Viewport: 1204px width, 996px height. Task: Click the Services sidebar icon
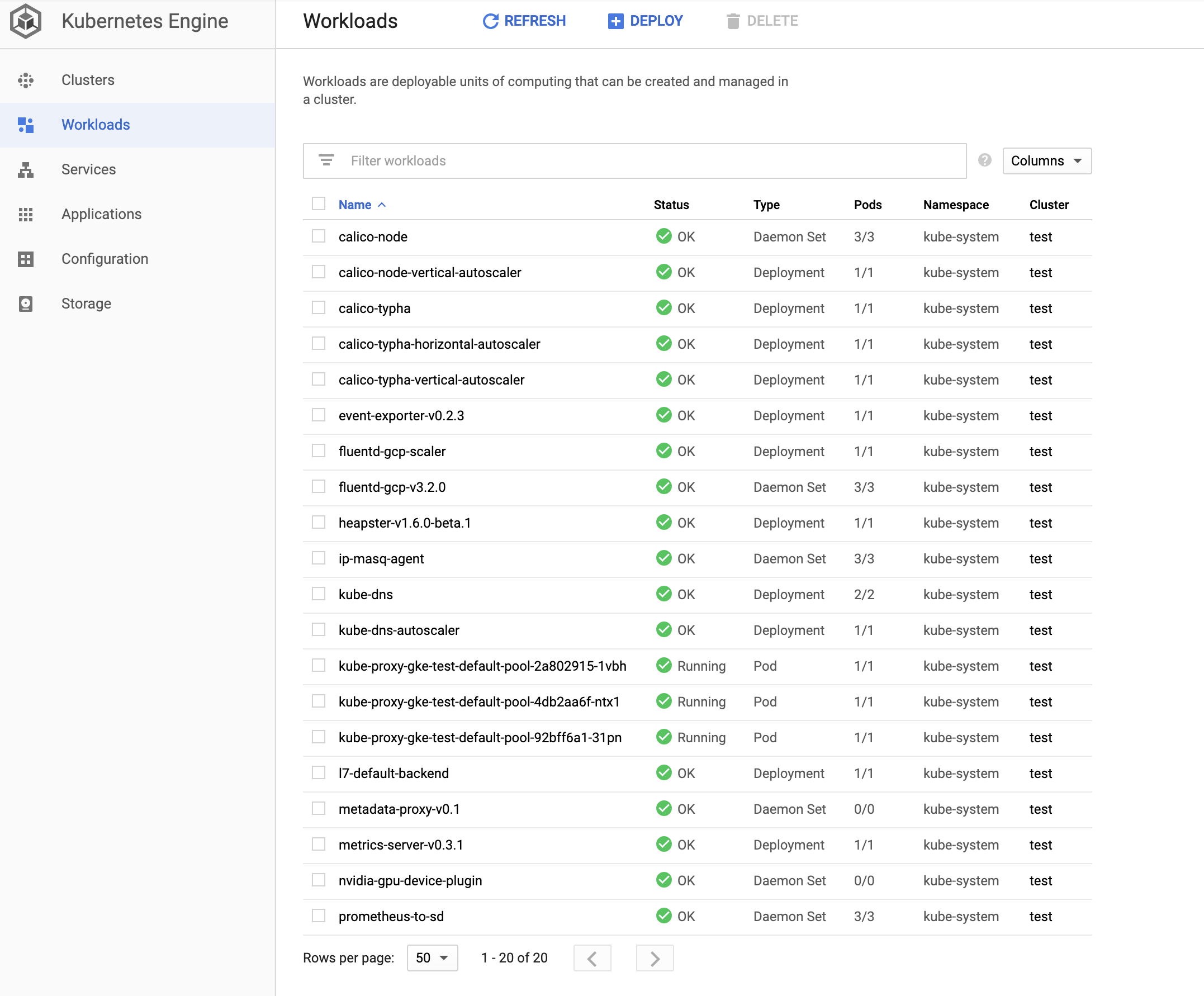pos(26,170)
